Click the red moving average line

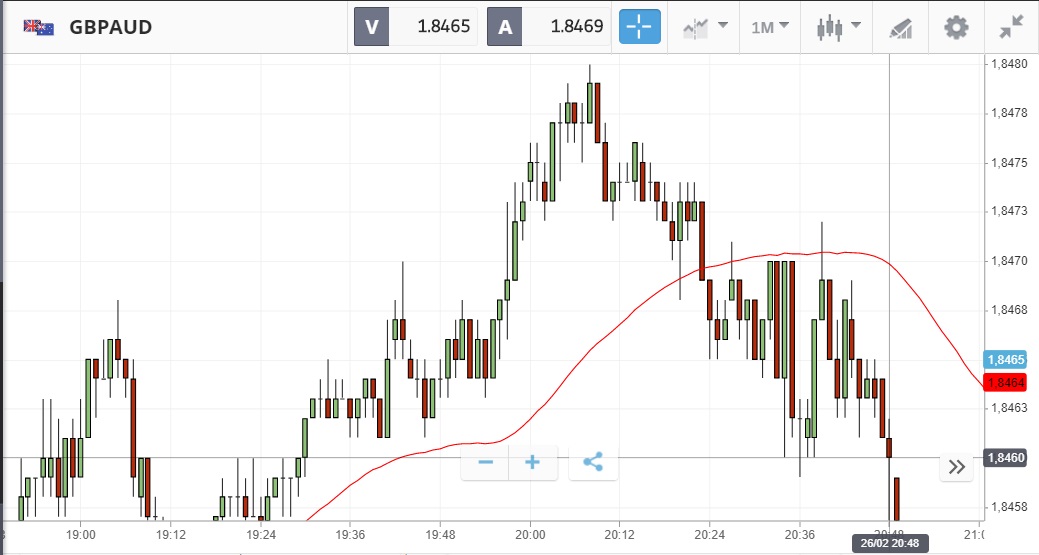click(600, 340)
